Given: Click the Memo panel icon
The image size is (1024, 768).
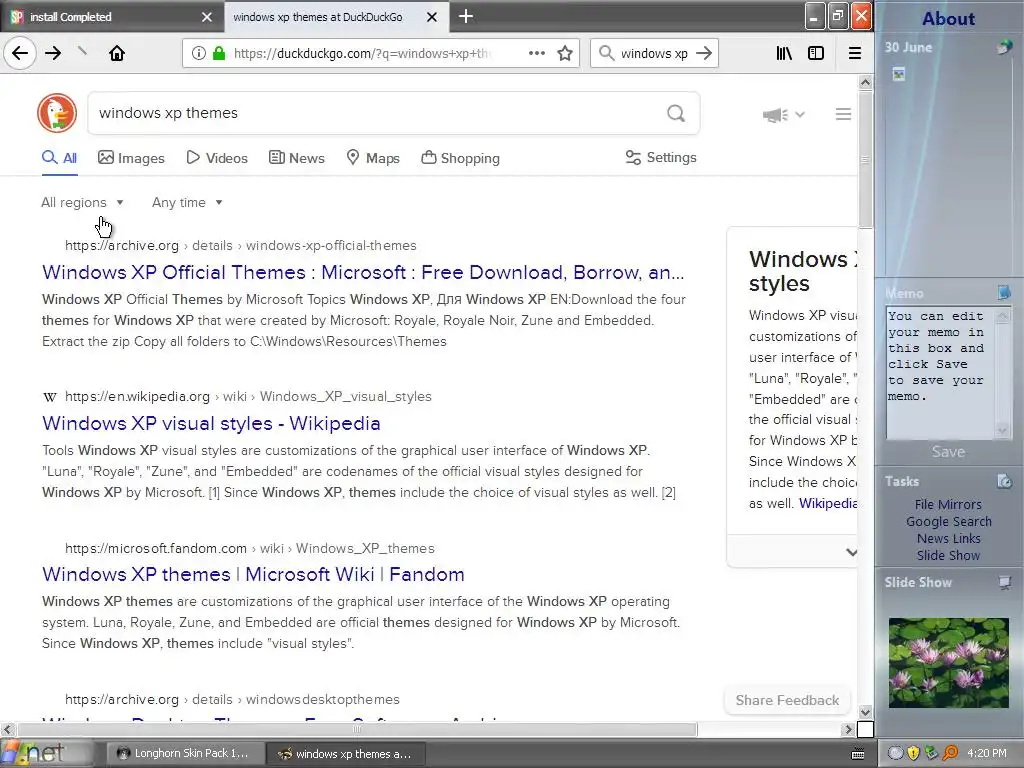Looking at the screenshot, I should (x=1004, y=293).
